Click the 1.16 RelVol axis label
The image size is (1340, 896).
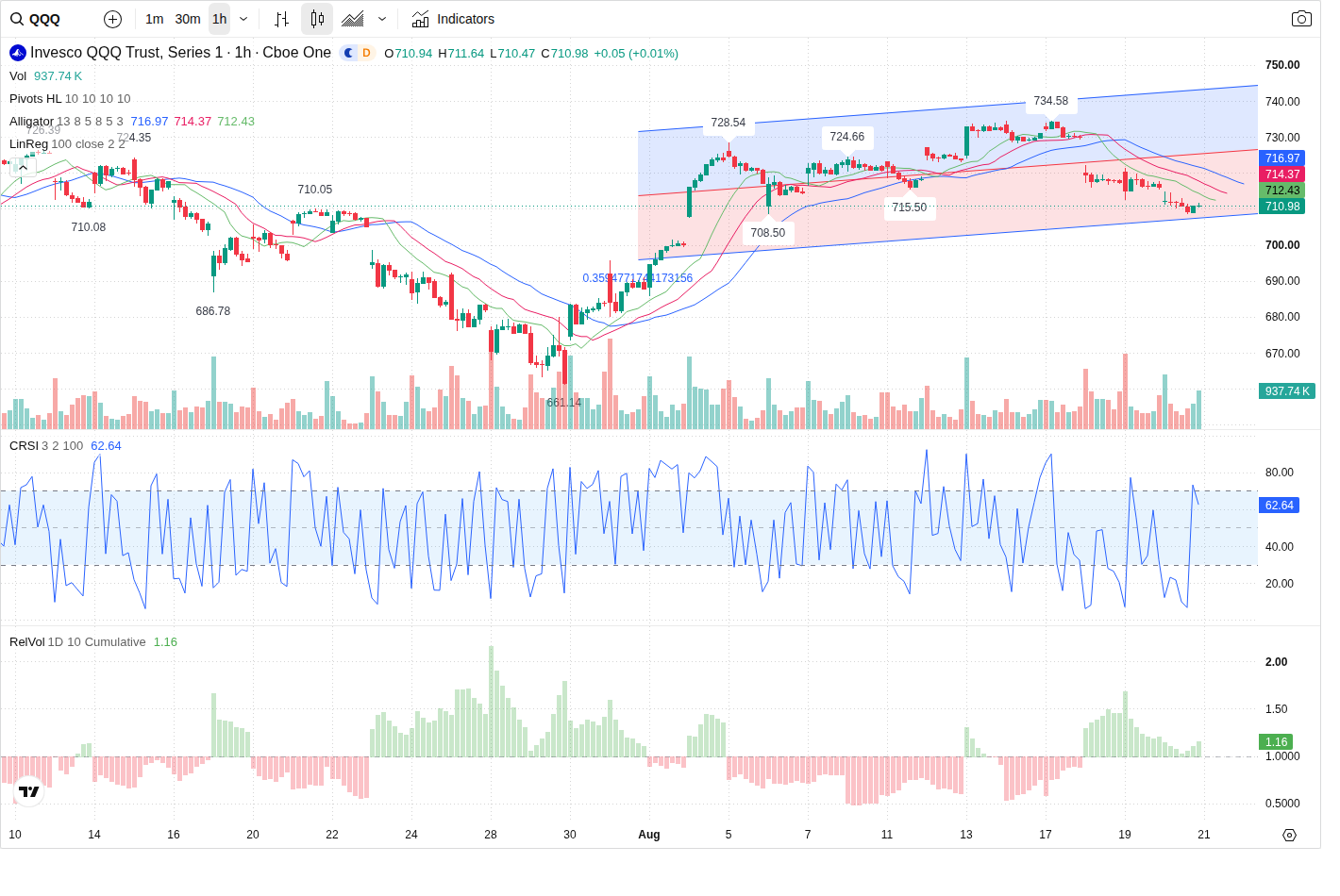tap(1276, 742)
